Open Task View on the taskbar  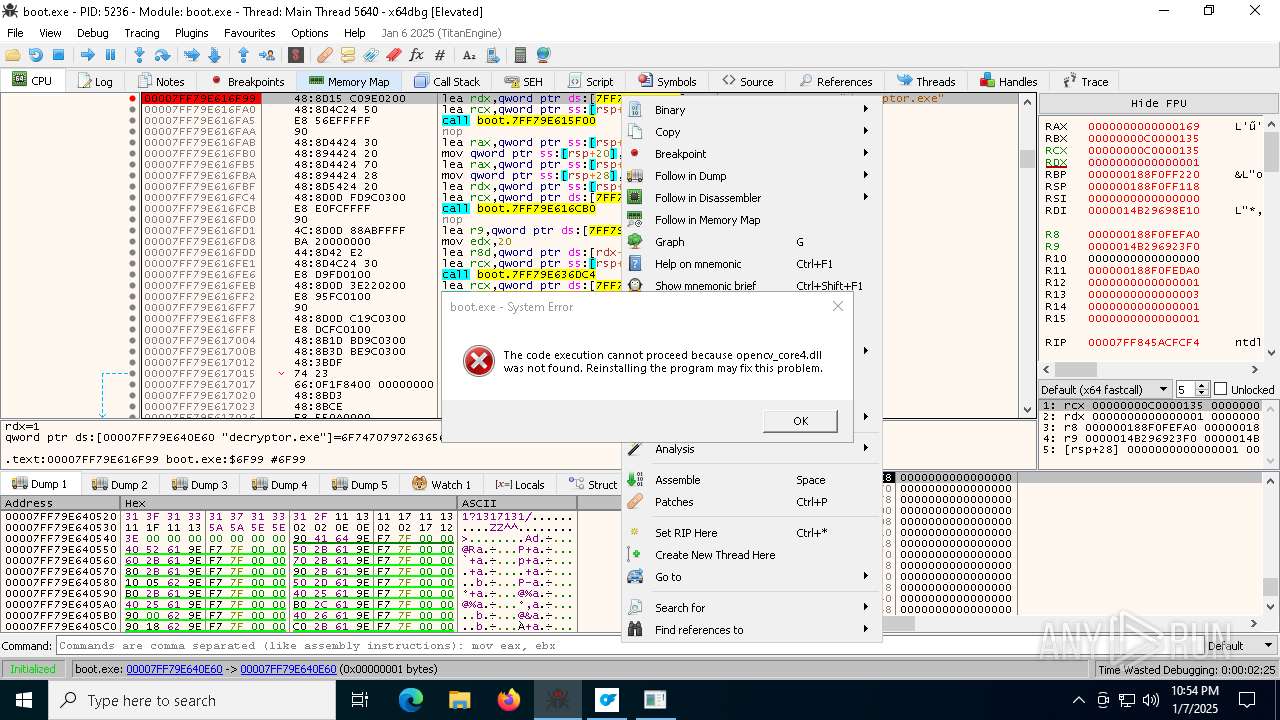pos(361,700)
